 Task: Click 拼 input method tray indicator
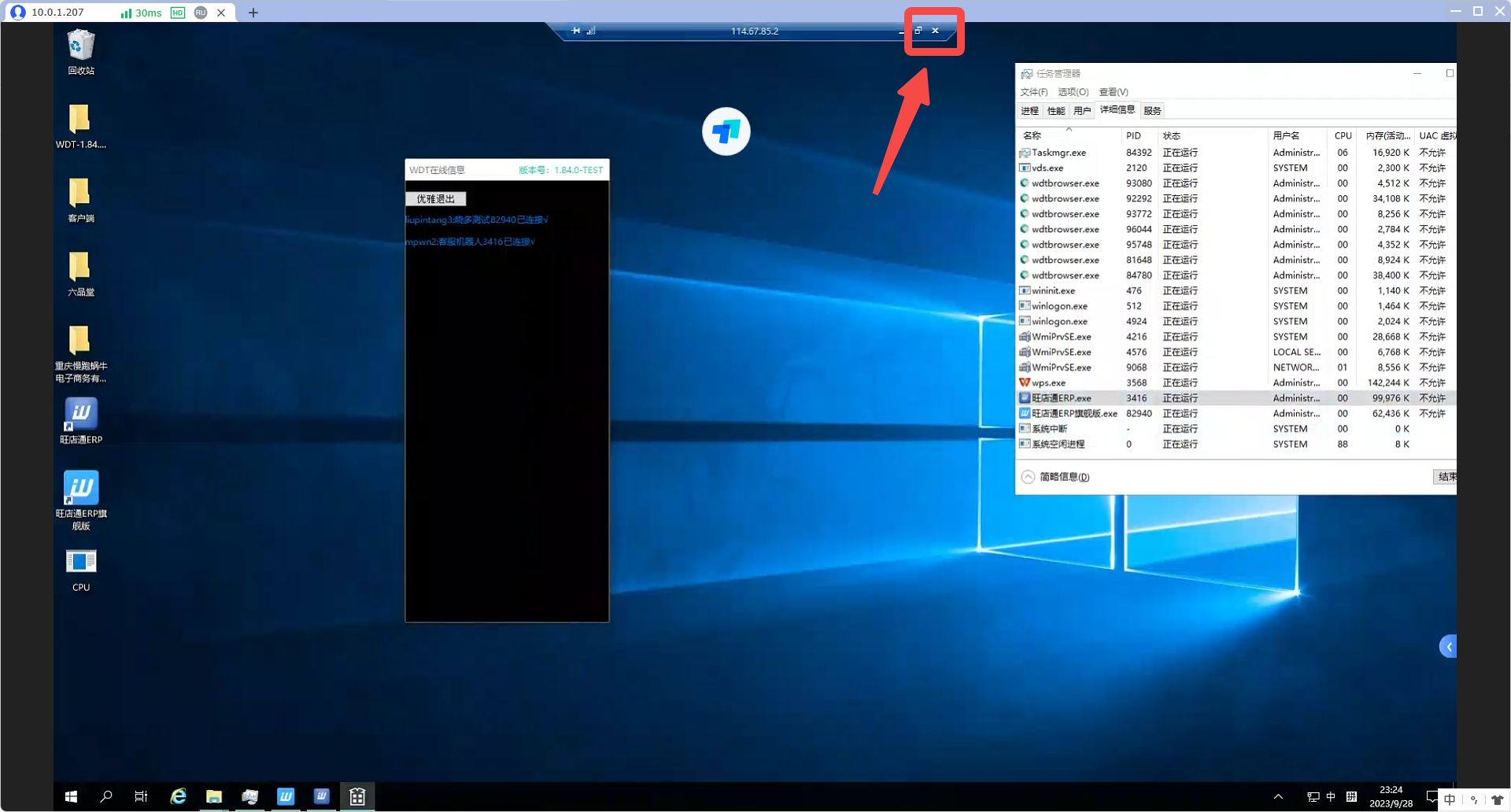(1351, 796)
